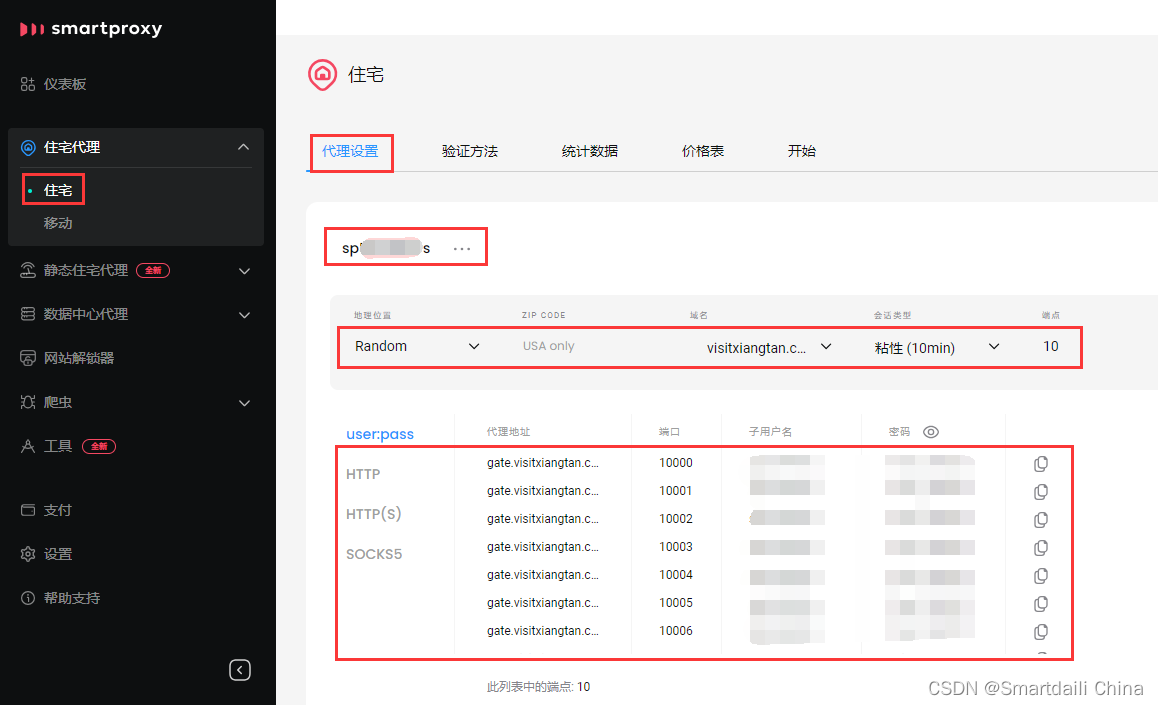Collapse the 住宅代理 section chevron

tap(243, 148)
